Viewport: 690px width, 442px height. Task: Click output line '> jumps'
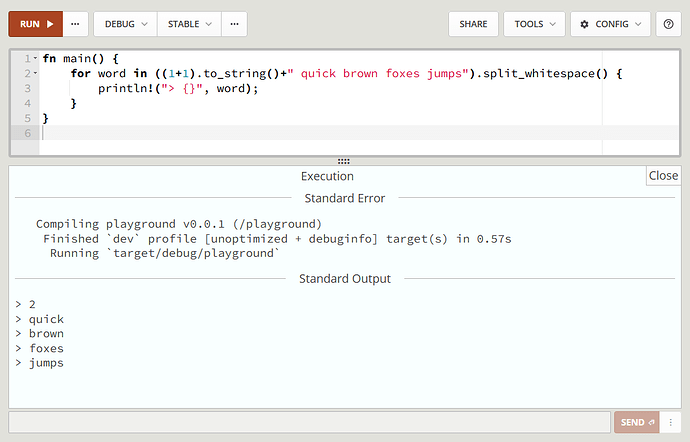click(40, 363)
